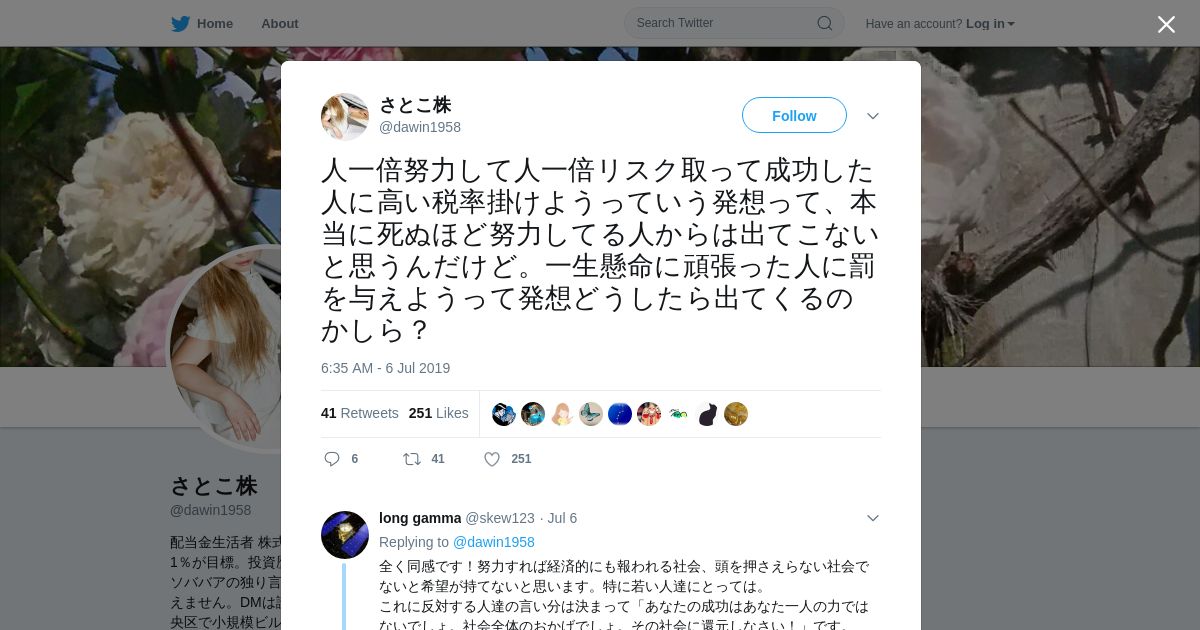Open the gold coin avatar in likers
Screen dimensions: 1200x630
point(736,414)
